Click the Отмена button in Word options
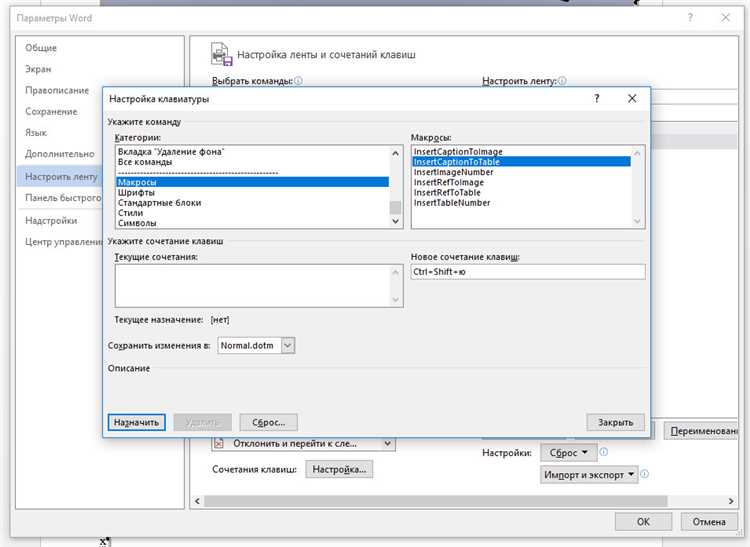Viewport: 750px width, 547px height. tap(709, 522)
